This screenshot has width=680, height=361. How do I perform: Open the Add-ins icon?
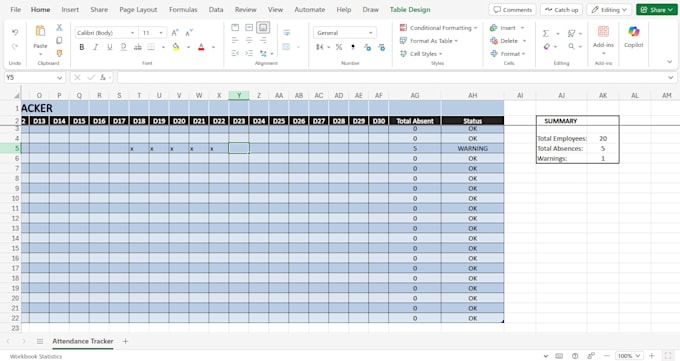(603, 32)
